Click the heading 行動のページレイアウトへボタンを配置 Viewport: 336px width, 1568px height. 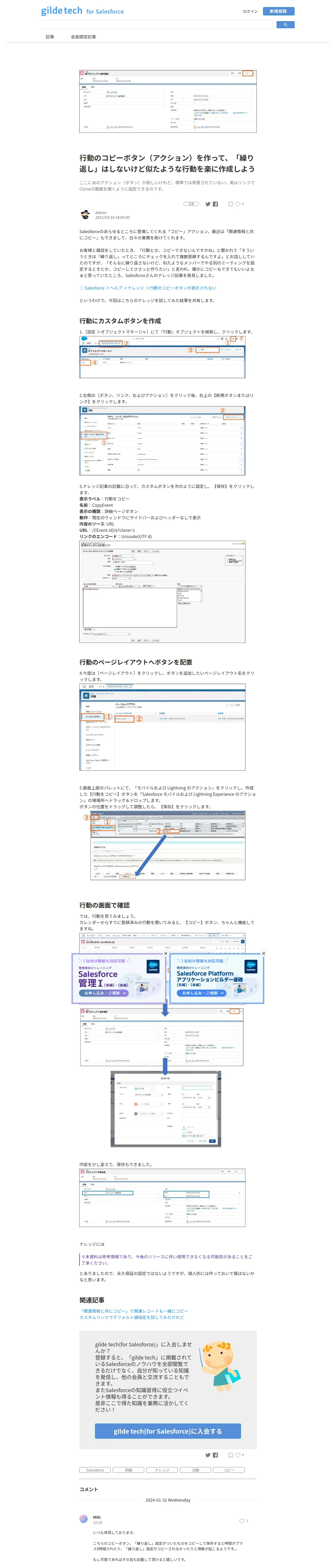tap(136, 662)
